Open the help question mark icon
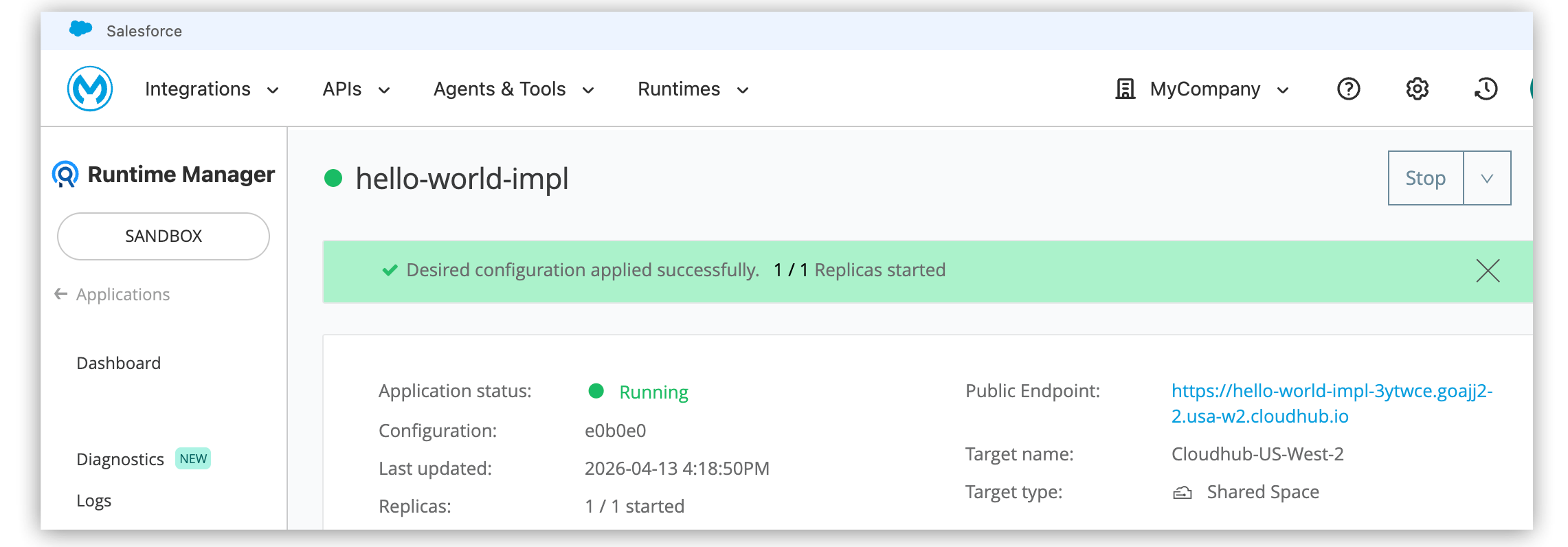 point(1348,89)
